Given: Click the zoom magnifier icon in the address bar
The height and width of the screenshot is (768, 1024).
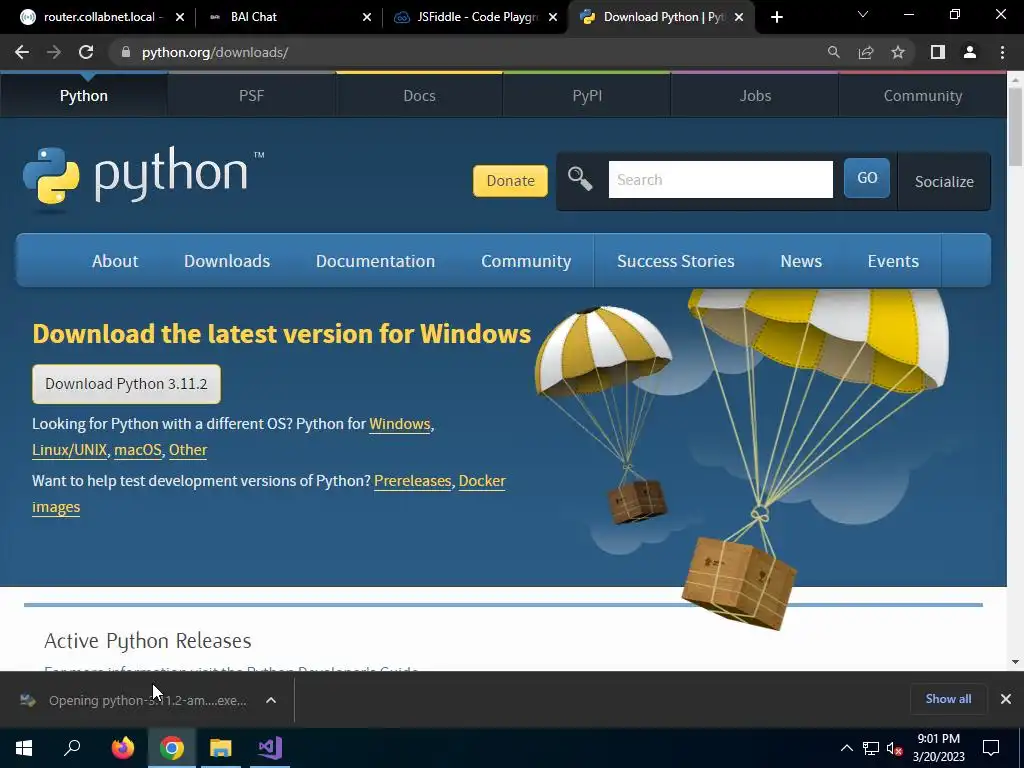Looking at the screenshot, I should [833, 52].
